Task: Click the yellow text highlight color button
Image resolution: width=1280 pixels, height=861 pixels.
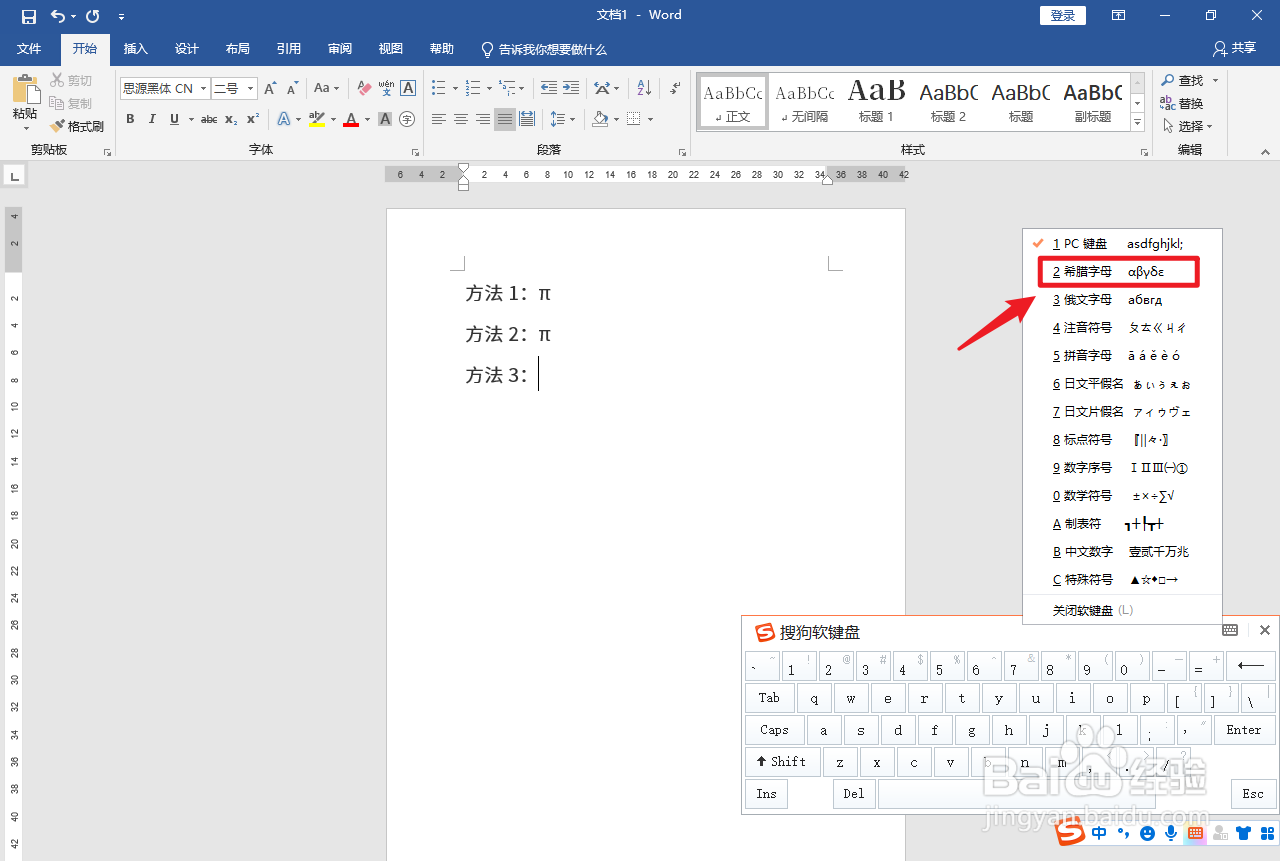Action: (x=316, y=119)
